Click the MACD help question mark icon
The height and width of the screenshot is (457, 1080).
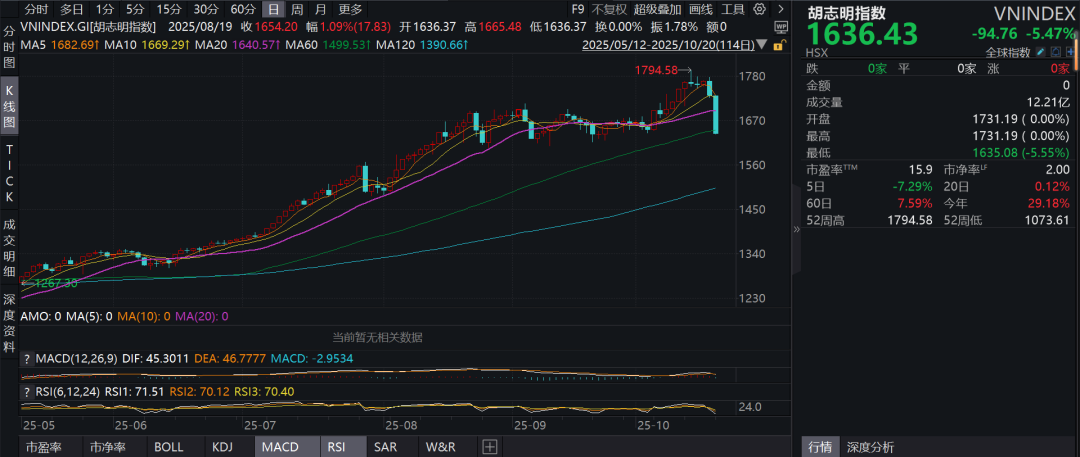[27, 358]
